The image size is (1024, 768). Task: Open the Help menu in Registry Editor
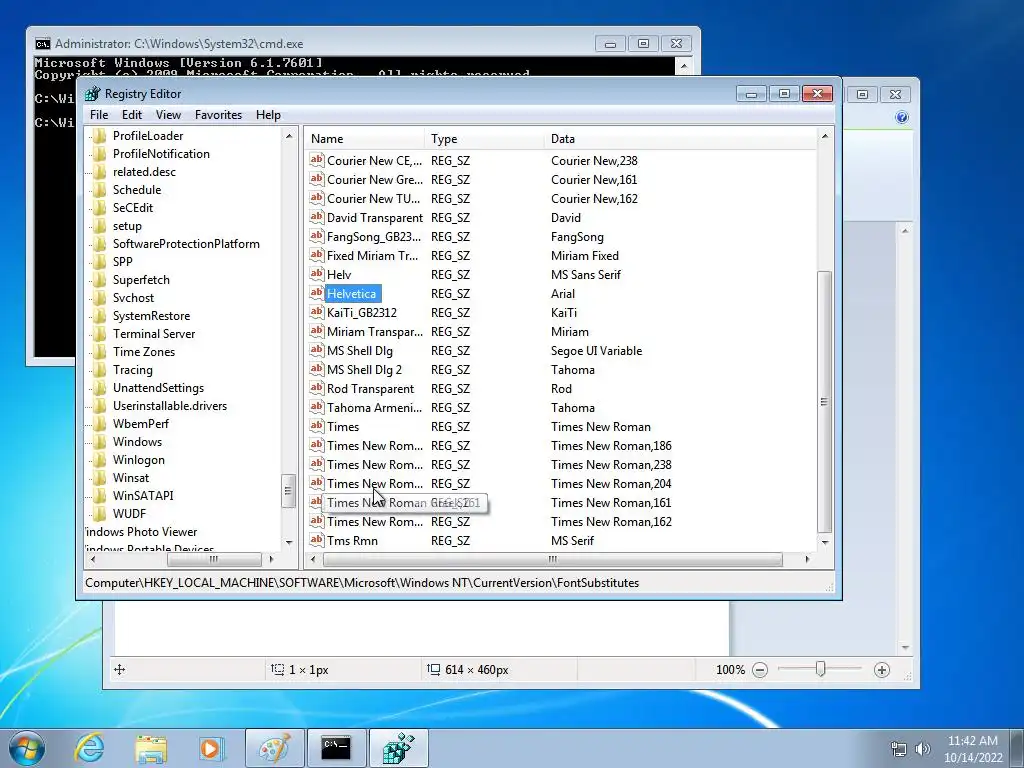click(268, 115)
